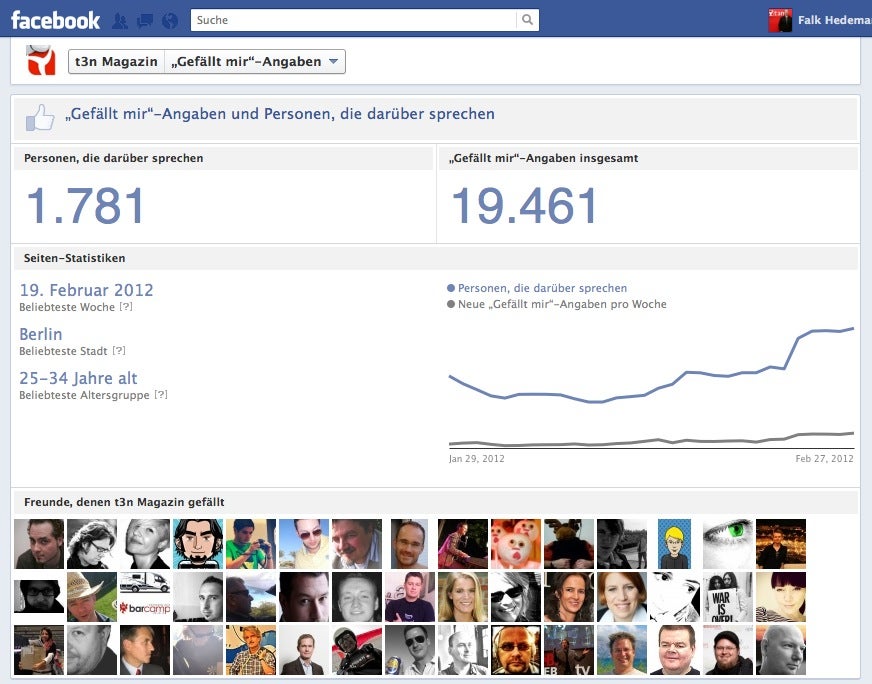Open the pink toy faces thumbnail
Viewport: 872px width, 684px height.
pos(516,544)
